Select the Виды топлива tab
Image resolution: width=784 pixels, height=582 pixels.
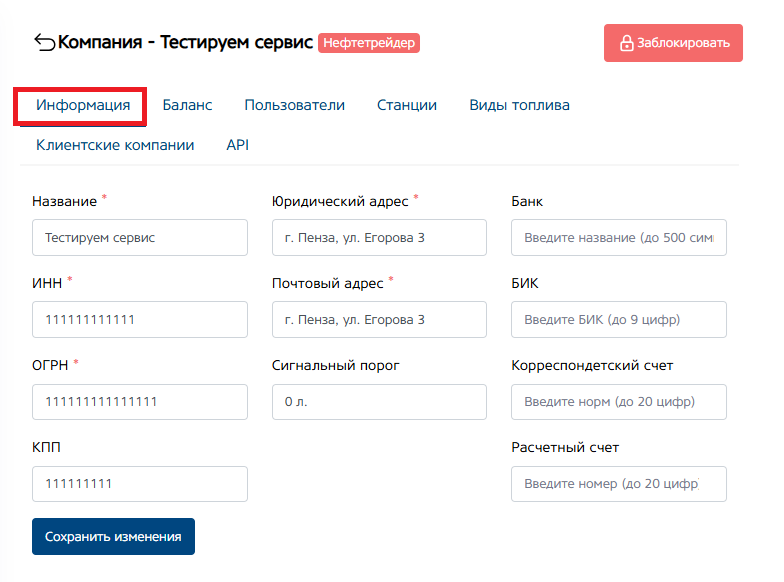[519, 105]
